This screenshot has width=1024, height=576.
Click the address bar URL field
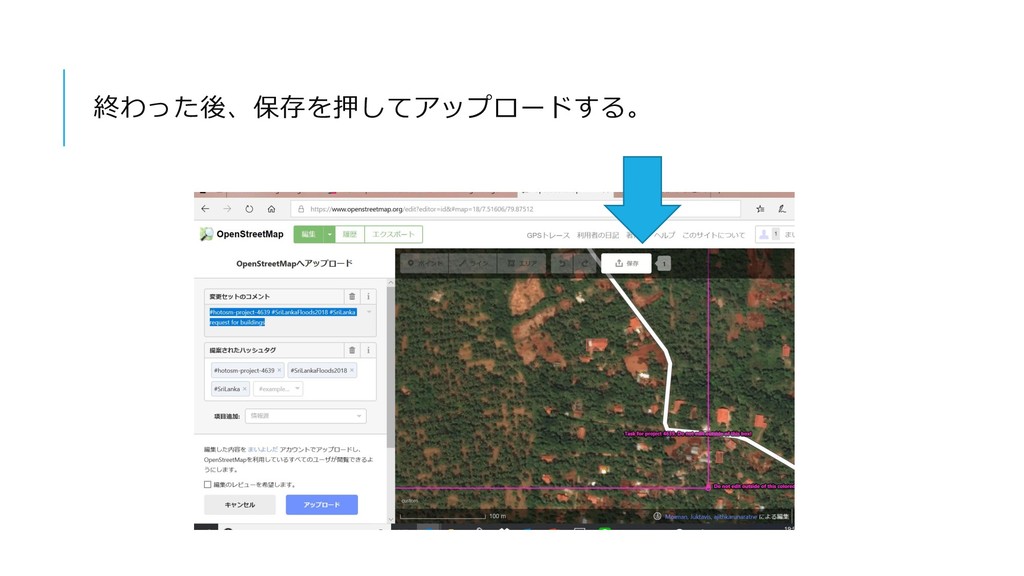tap(516, 209)
